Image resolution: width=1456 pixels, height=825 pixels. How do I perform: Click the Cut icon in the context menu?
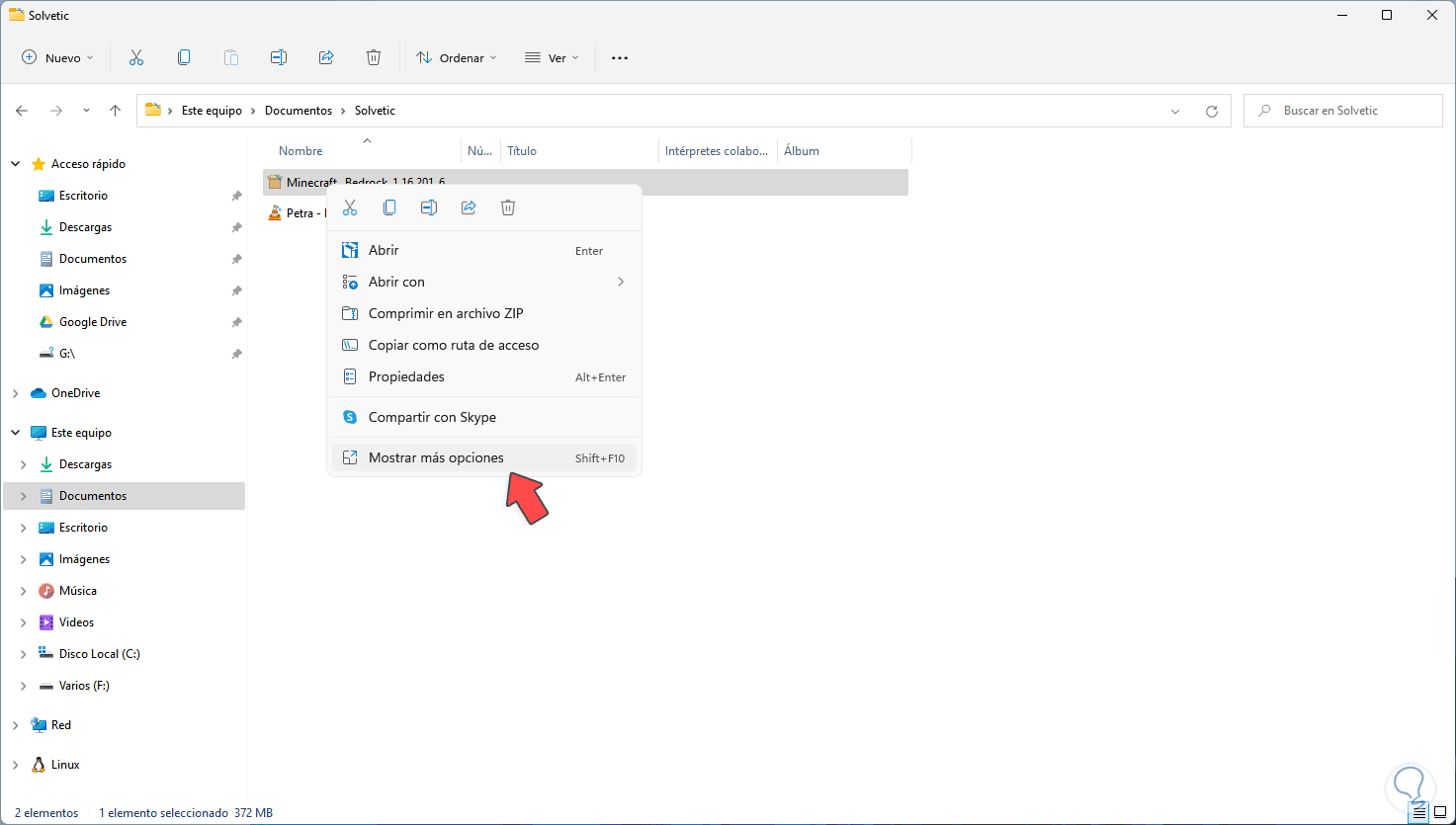(350, 207)
